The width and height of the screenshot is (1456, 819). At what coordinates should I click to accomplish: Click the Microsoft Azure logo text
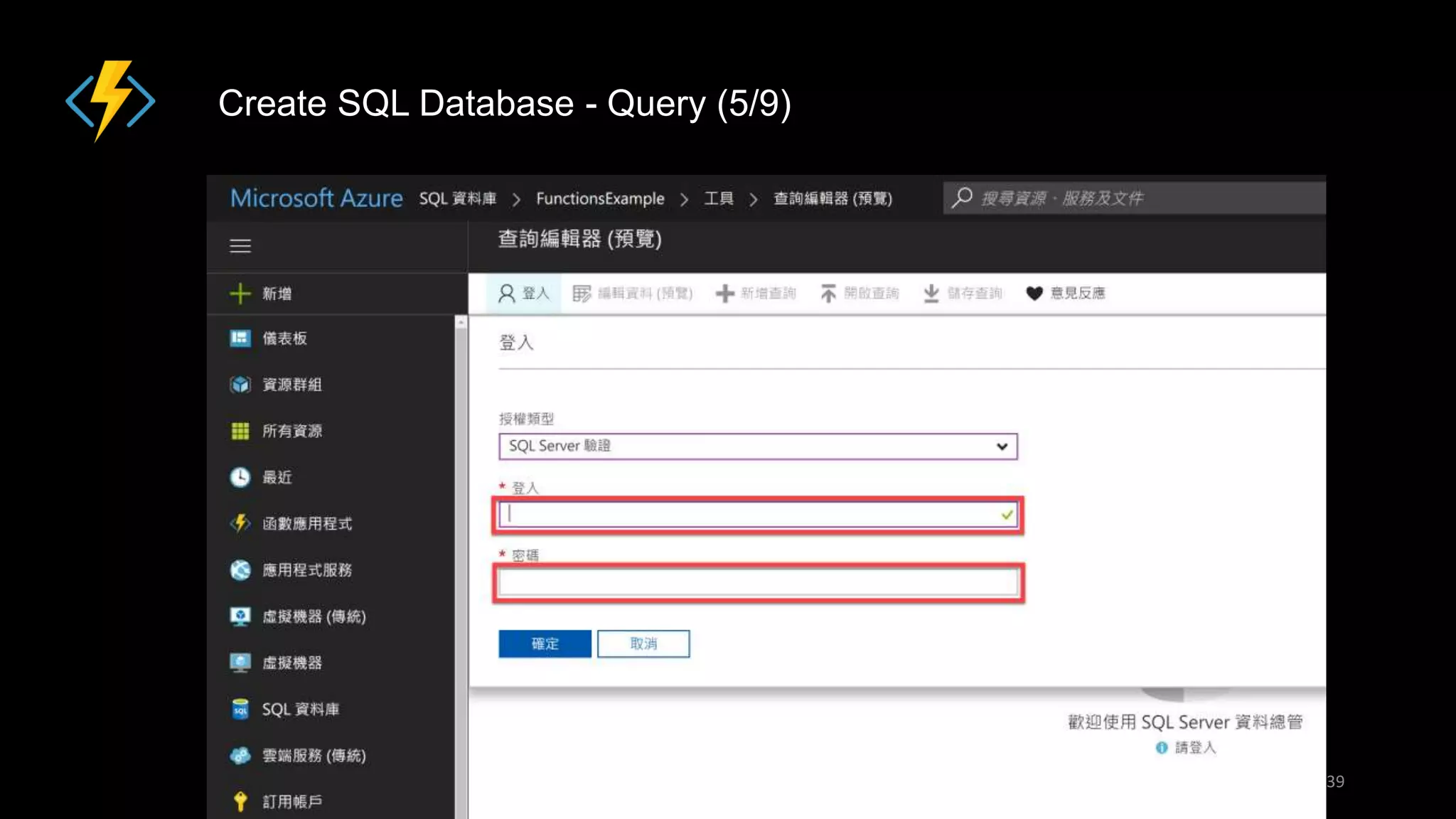point(316,198)
